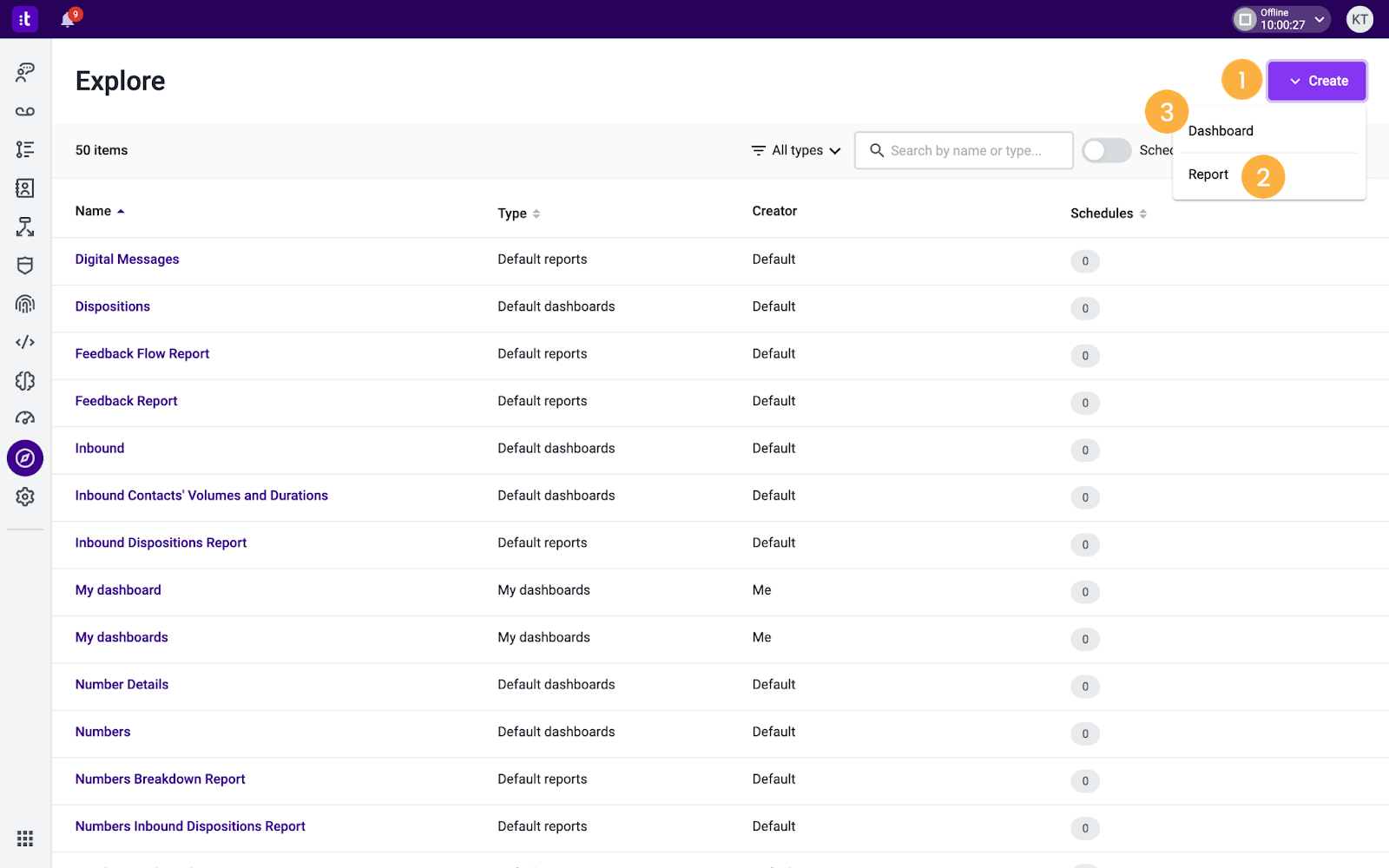Expand the Offline status dropdown
This screenshot has width=1389, height=868.
1280,18
